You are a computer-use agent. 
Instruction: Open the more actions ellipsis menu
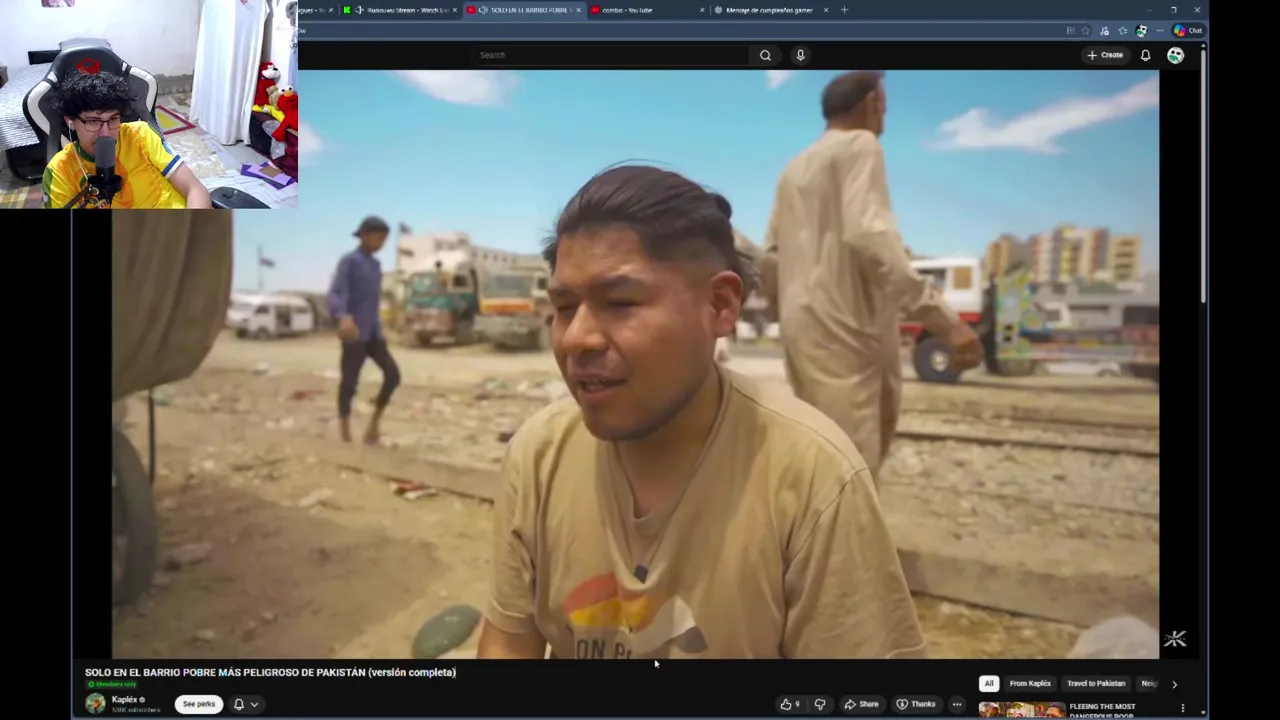(957, 704)
